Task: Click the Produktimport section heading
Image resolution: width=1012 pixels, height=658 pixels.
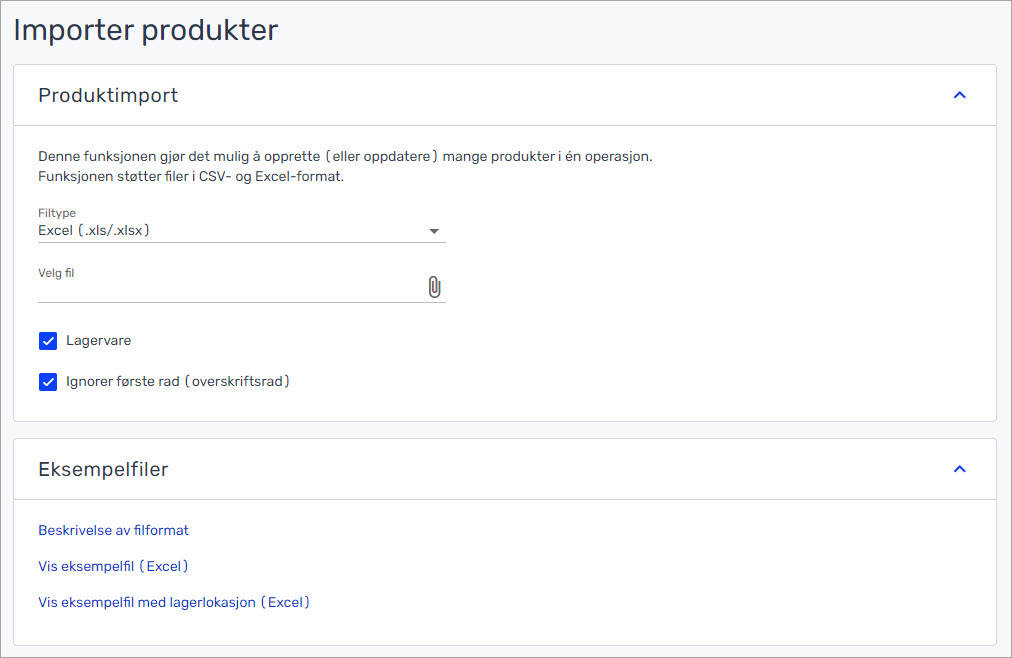Action: pyautogui.click(x=108, y=95)
